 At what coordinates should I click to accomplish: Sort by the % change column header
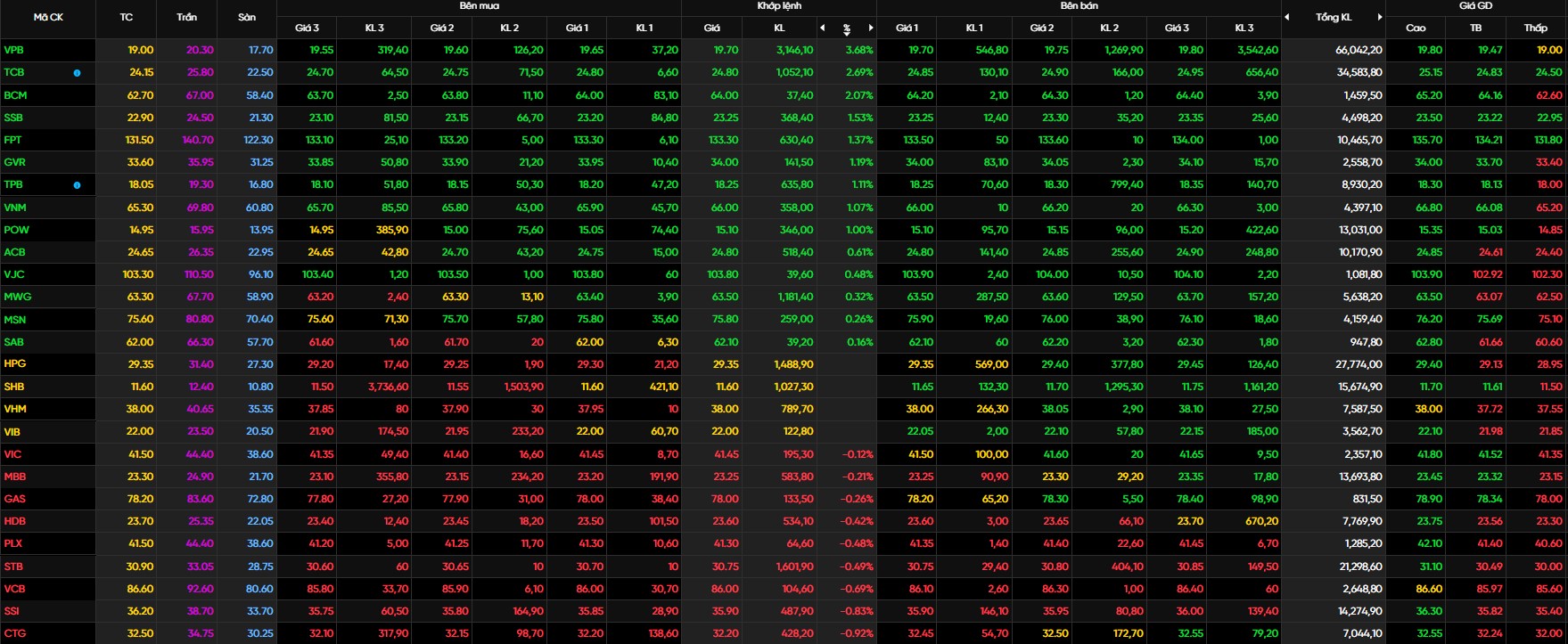pos(847,29)
